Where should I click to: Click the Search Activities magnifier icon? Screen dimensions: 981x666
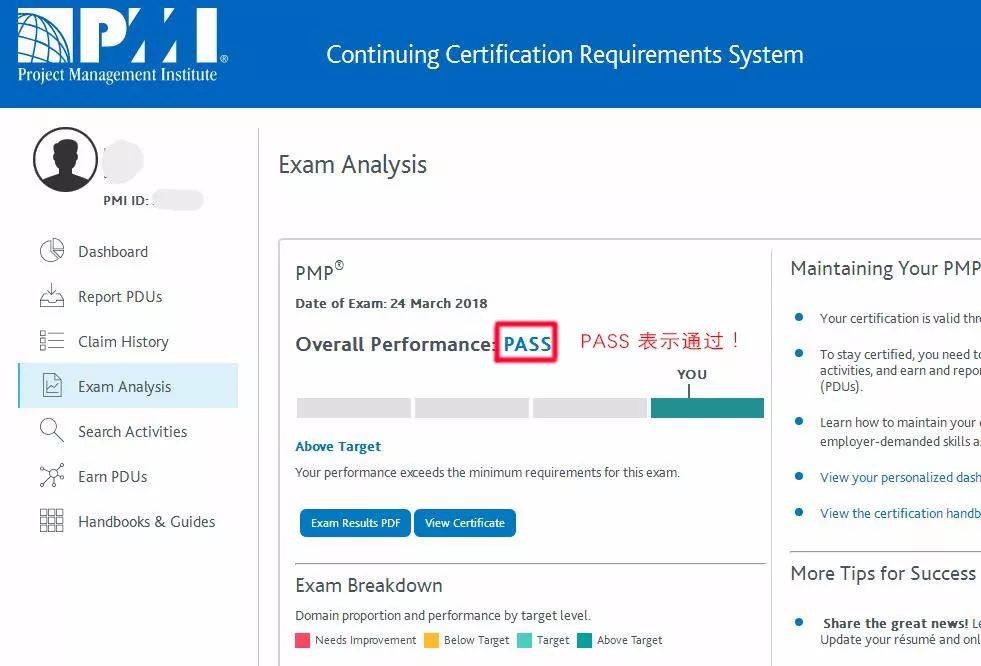point(52,431)
